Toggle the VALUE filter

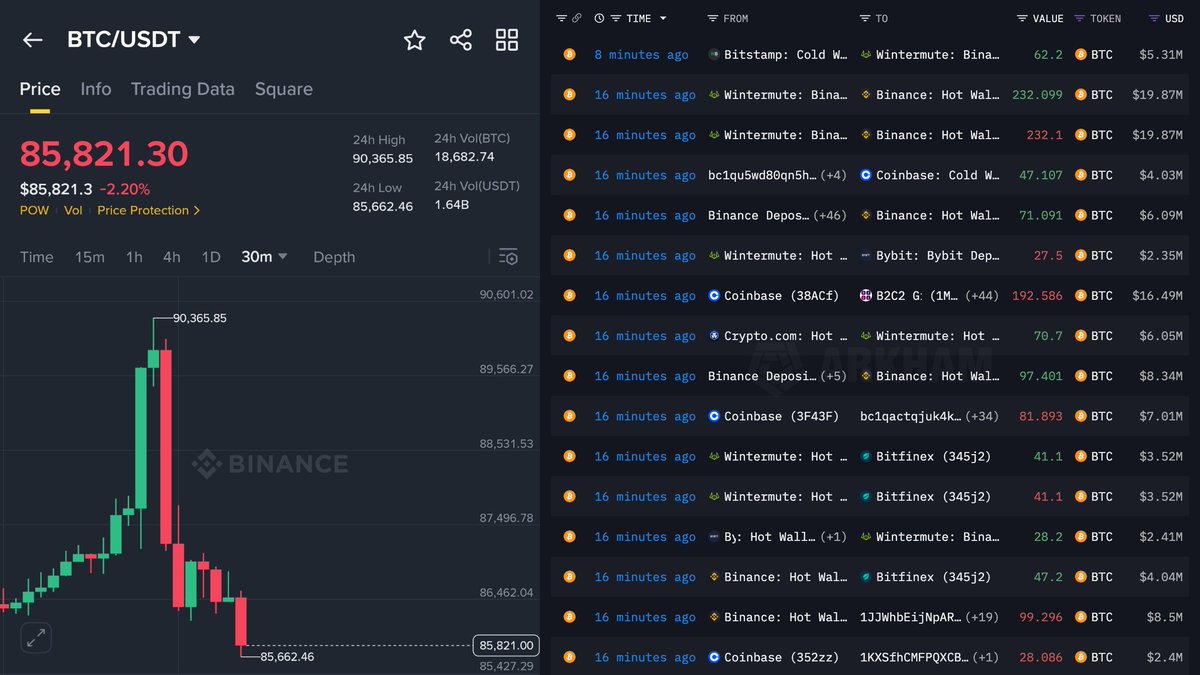pyautogui.click(x=1022, y=19)
